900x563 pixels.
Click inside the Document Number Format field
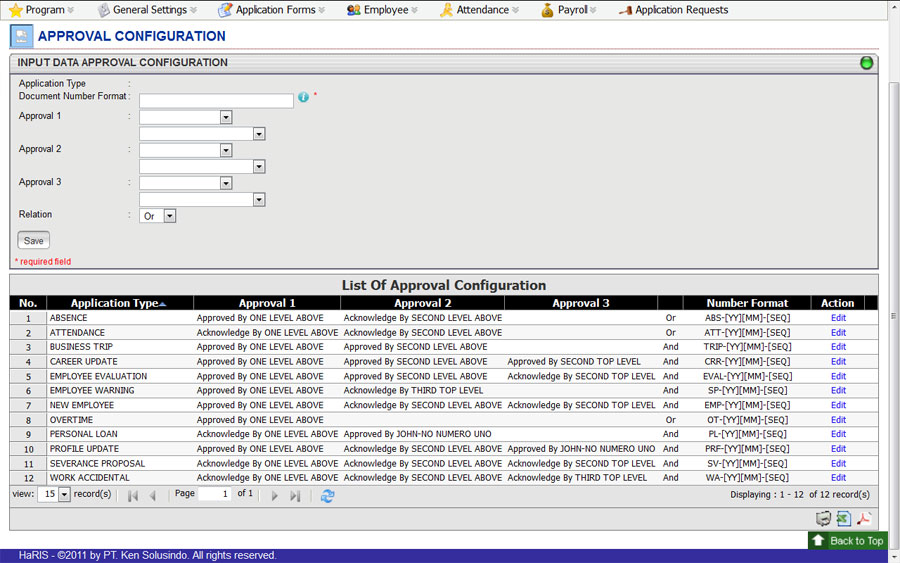[x=216, y=101]
